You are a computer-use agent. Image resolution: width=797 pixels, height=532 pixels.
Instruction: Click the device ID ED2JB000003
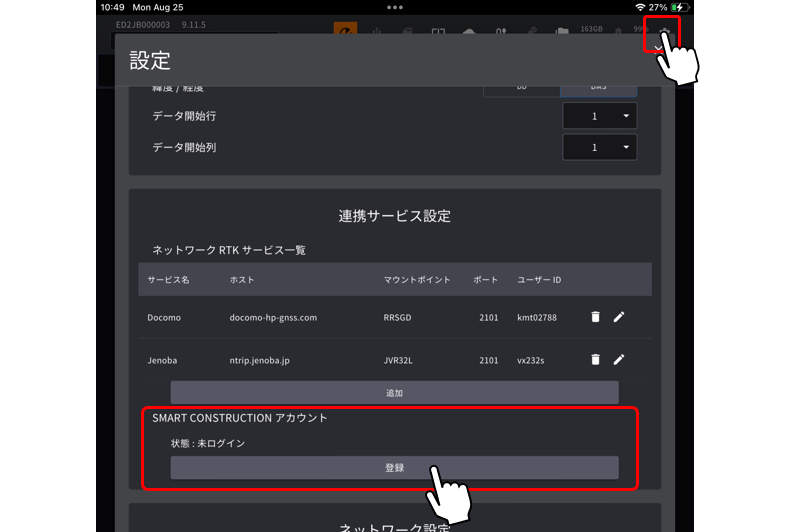[x=143, y=25]
